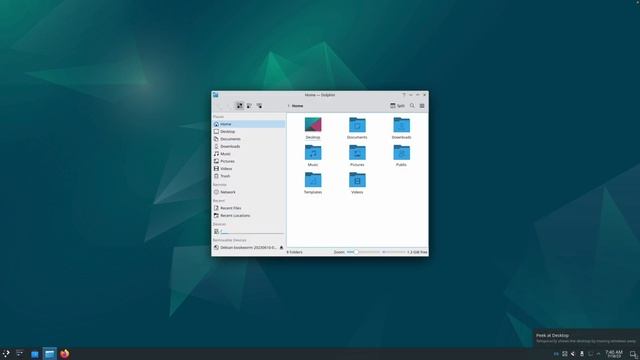Select the Music folder icon in file view
Image resolution: width=640 pixels, height=360 pixels.
[x=313, y=152]
